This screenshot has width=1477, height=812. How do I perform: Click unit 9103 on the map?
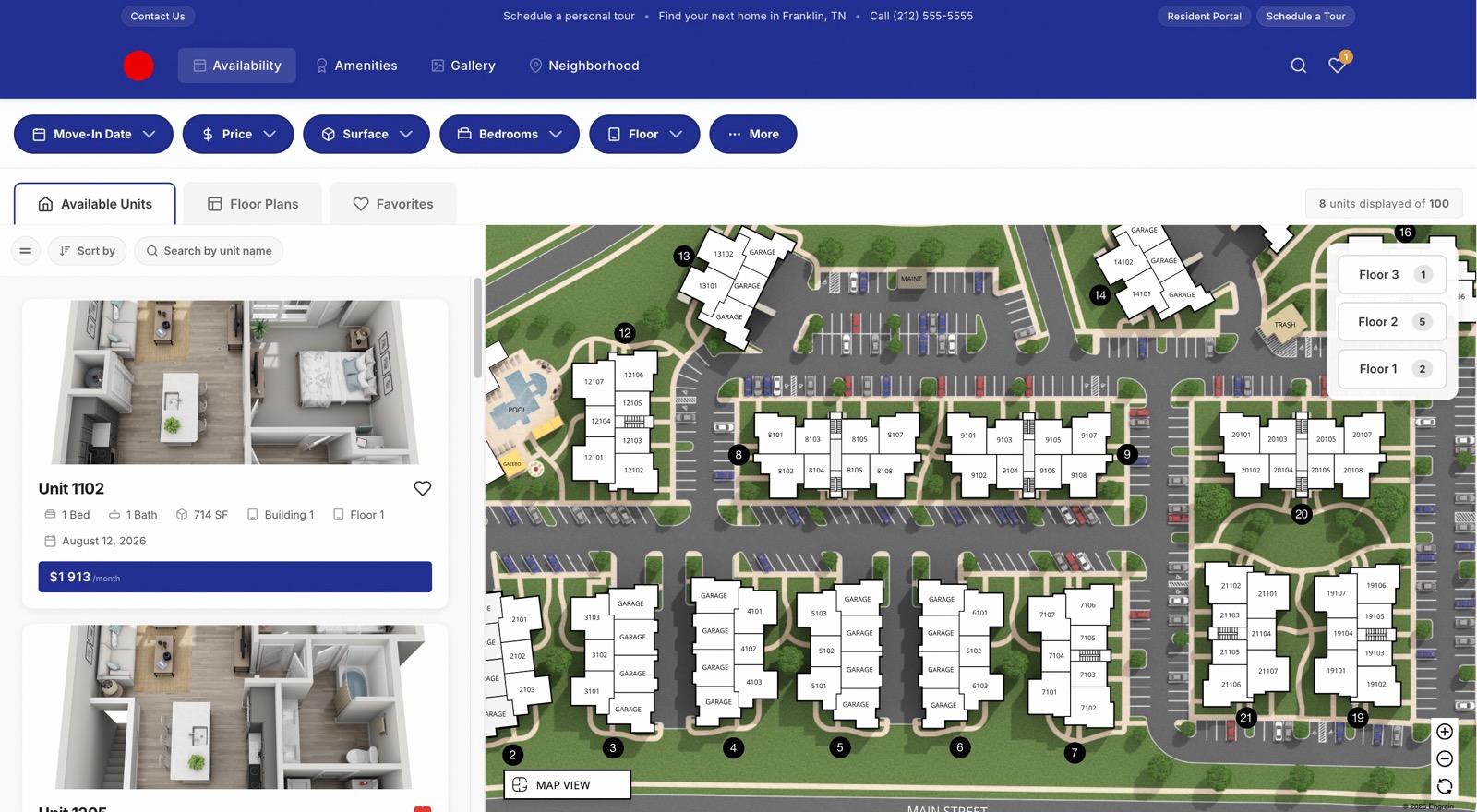(x=1004, y=440)
